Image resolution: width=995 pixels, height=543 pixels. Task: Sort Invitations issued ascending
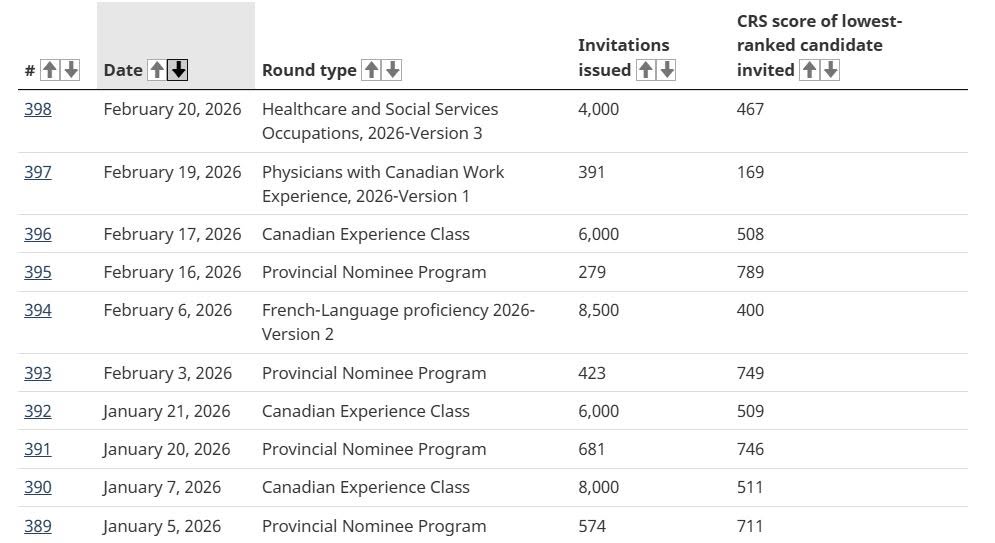tap(645, 70)
